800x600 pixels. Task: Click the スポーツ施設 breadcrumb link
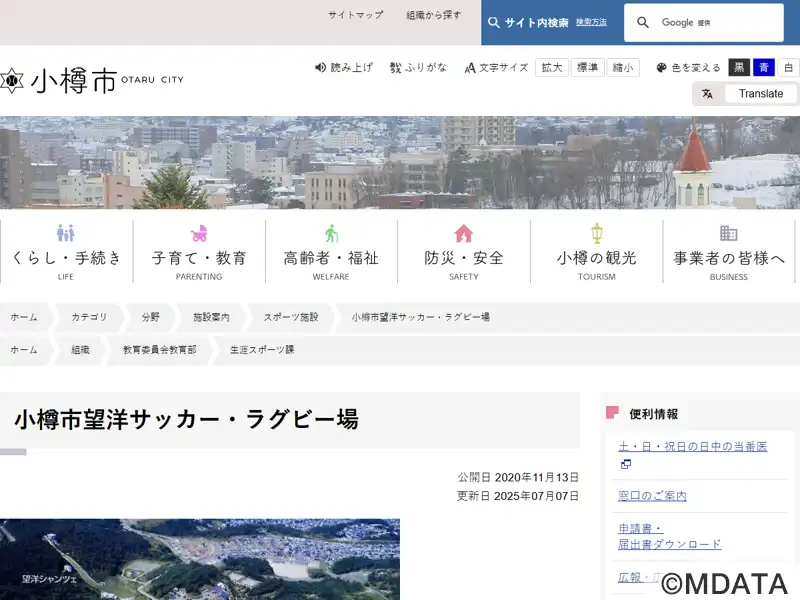(291, 317)
